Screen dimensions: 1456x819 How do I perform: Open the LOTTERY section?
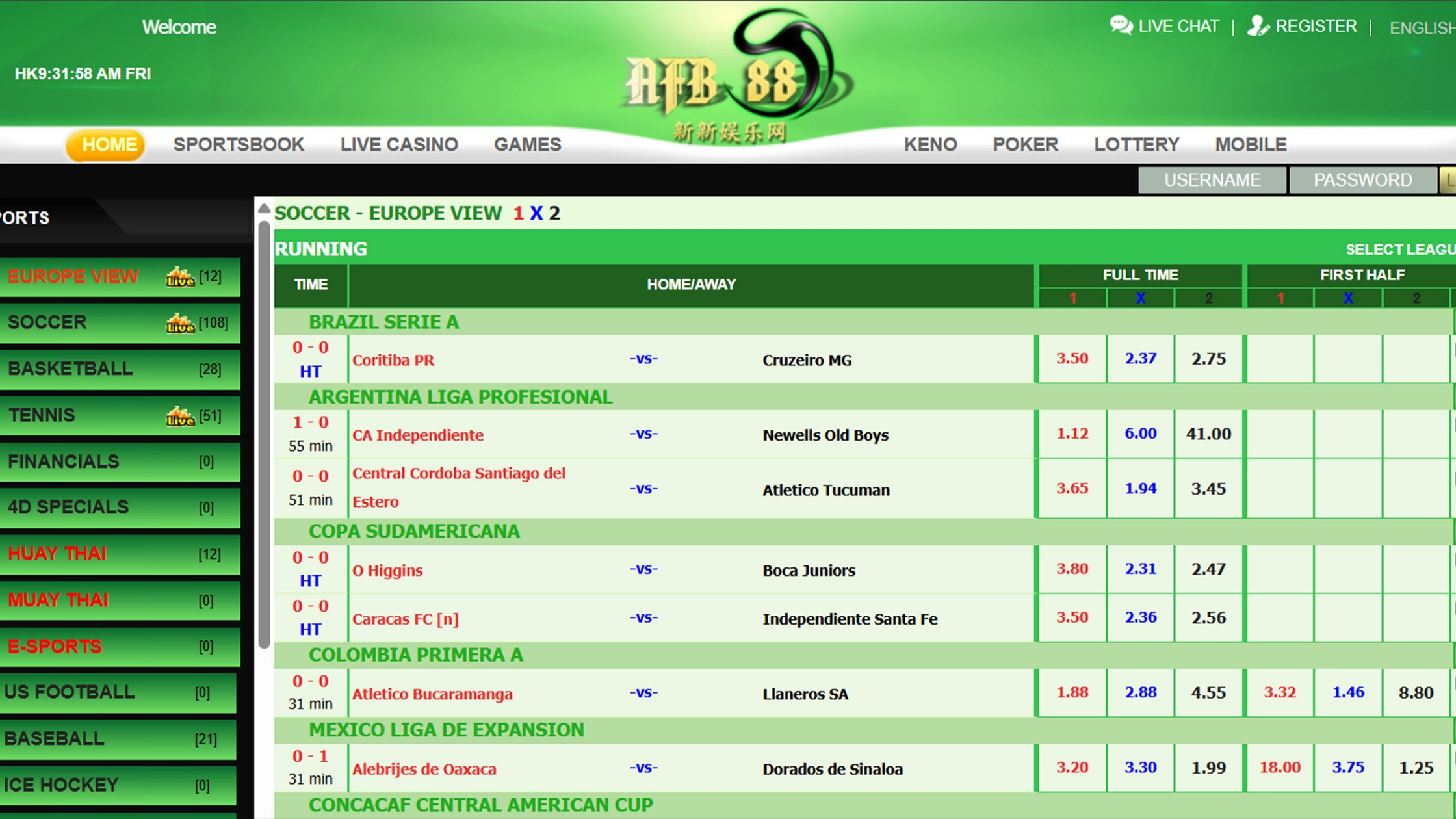pyautogui.click(x=1136, y=144)
